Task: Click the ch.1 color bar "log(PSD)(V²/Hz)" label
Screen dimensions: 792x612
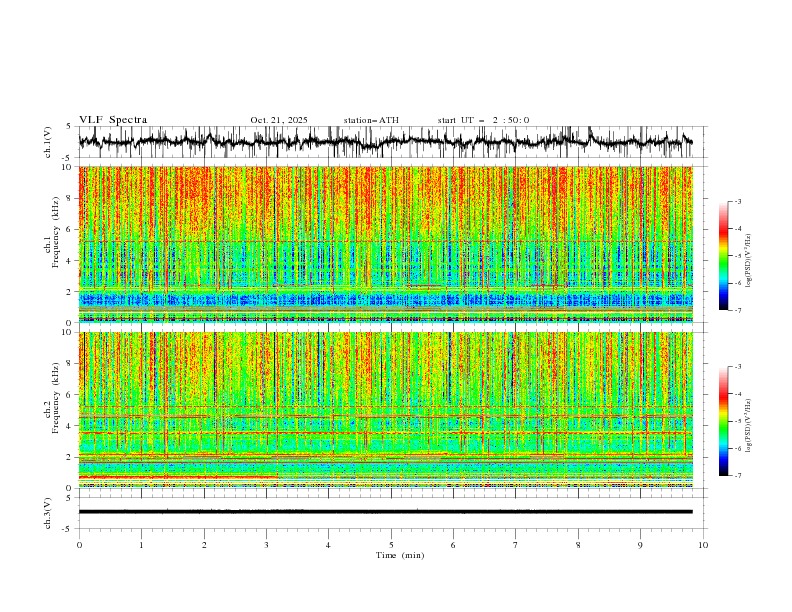Action: pos(748,261)
